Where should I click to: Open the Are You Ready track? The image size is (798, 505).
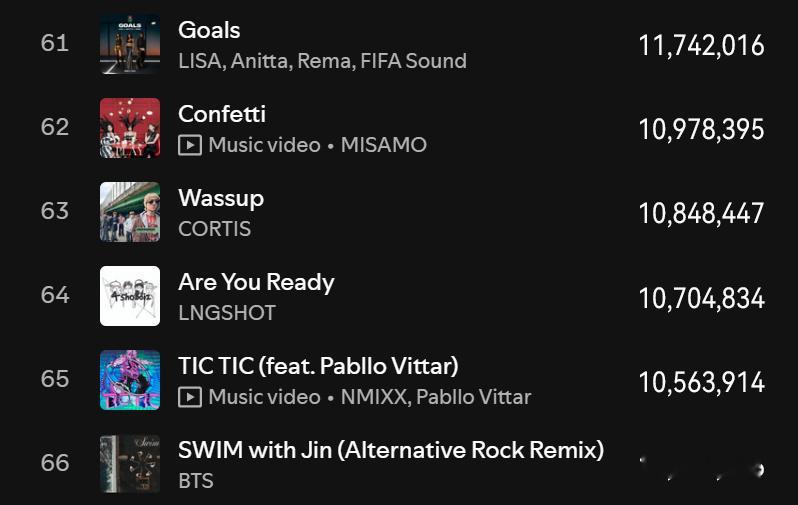[x=256, y=283]
